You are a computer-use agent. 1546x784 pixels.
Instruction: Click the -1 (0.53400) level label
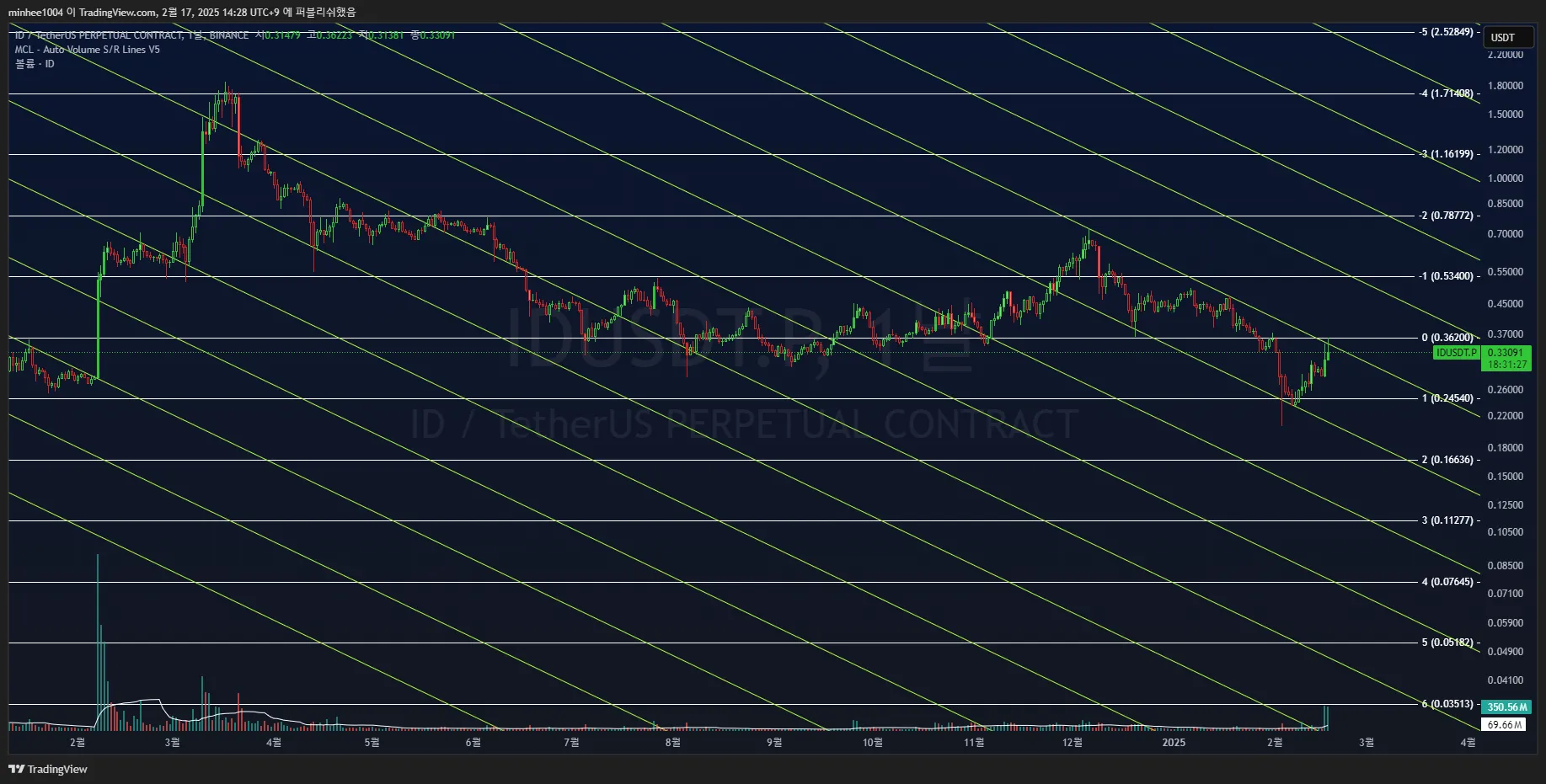click(1447, 276)
